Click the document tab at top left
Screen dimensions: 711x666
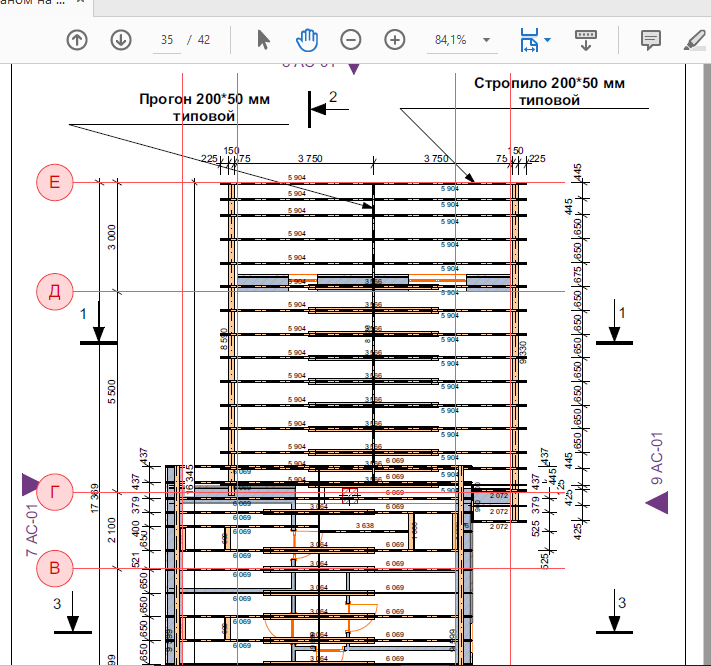[x=45, y=5]
